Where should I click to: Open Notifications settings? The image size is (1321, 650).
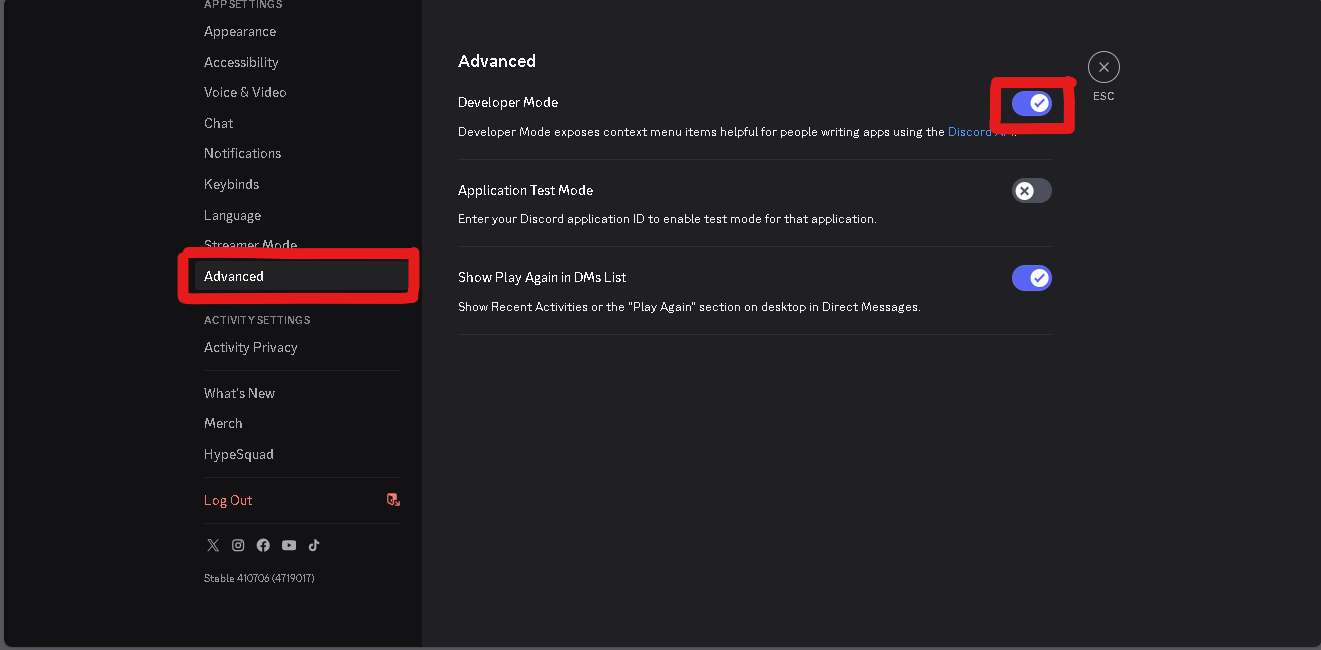tap(242, 153)
